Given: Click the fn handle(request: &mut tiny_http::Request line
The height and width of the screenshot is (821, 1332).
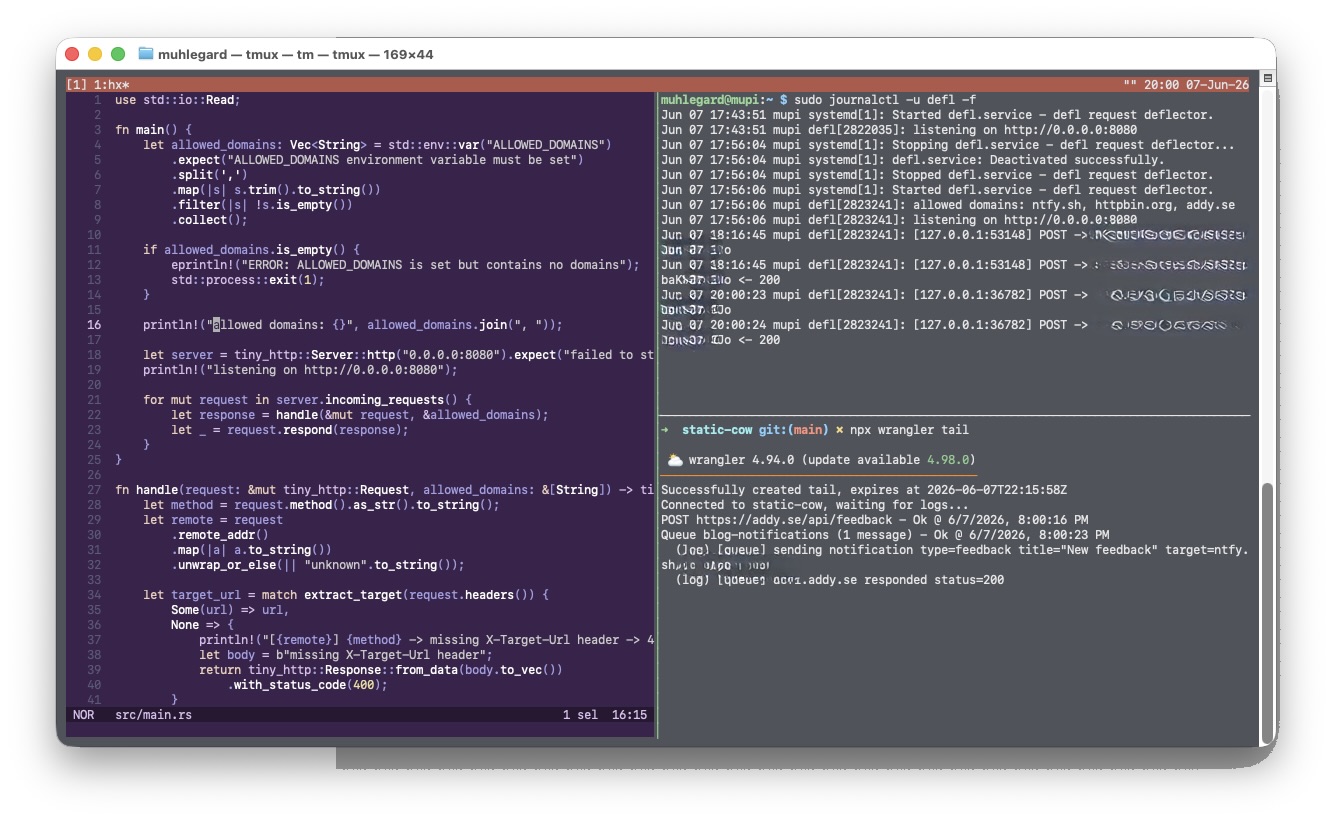Looking at the screenshot, I should tap(384, 490).
